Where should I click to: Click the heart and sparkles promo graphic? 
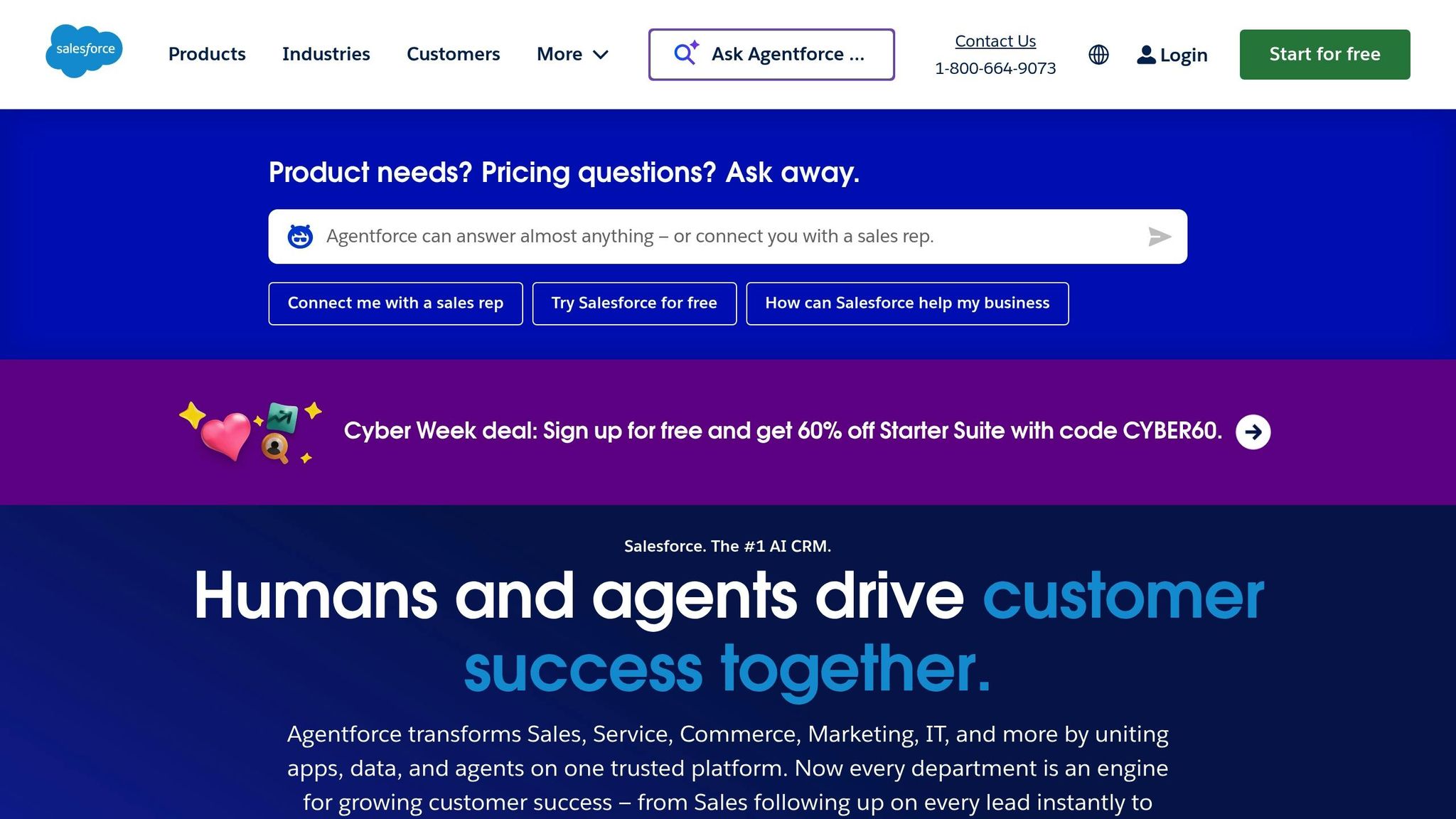250,432
